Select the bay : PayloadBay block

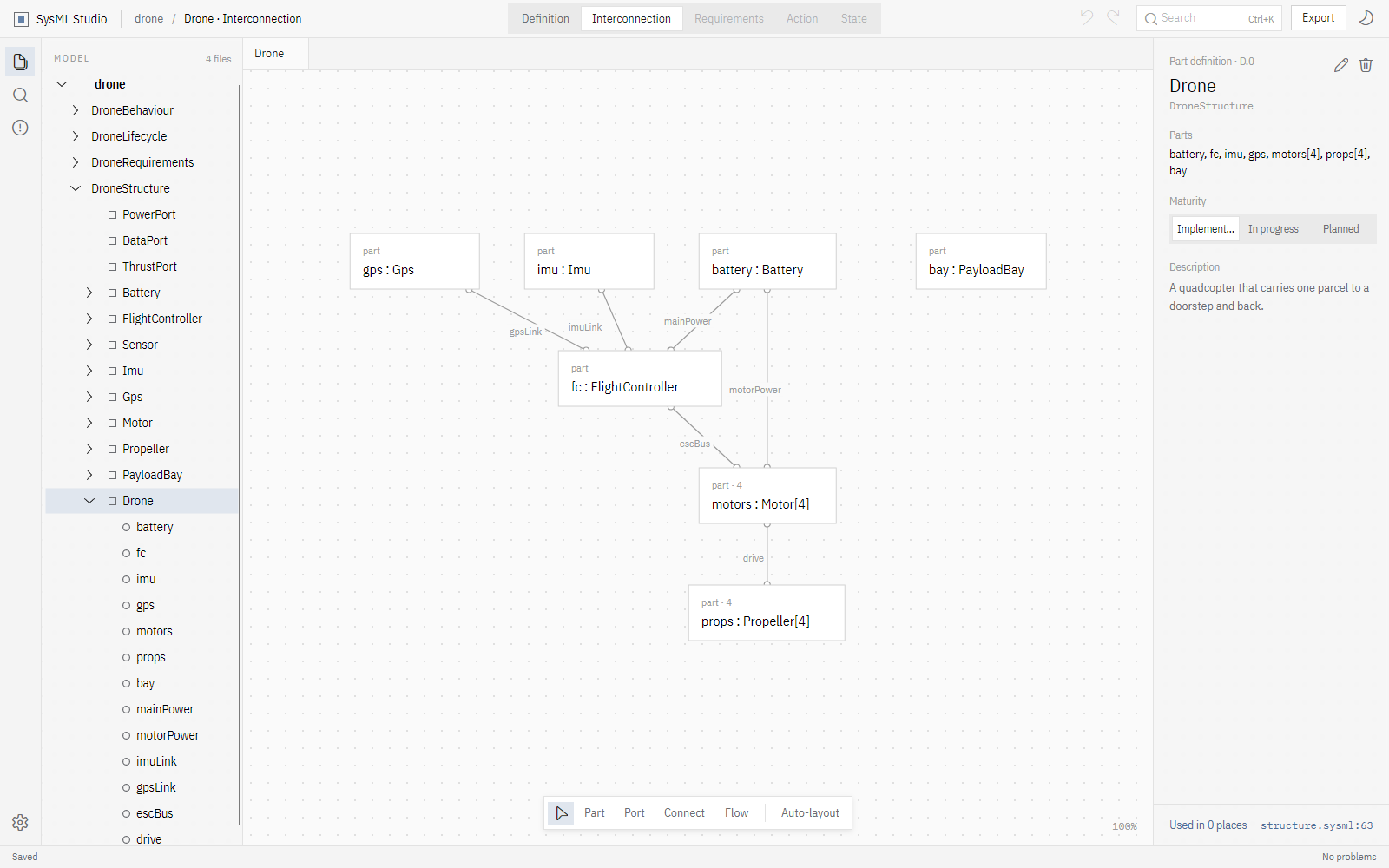click(981, 261)
